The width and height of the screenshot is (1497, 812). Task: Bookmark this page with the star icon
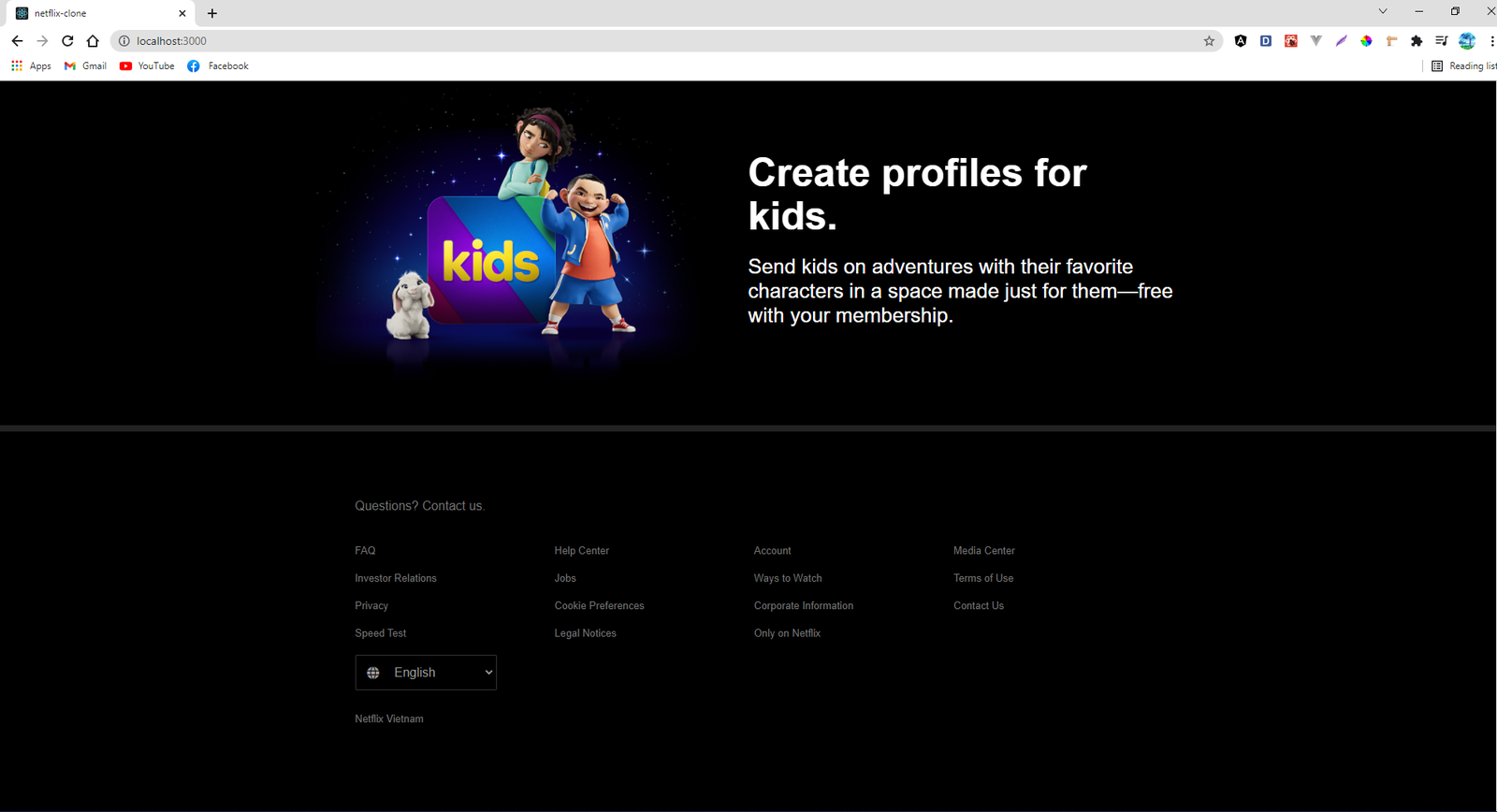click(x=1209, y=41)
